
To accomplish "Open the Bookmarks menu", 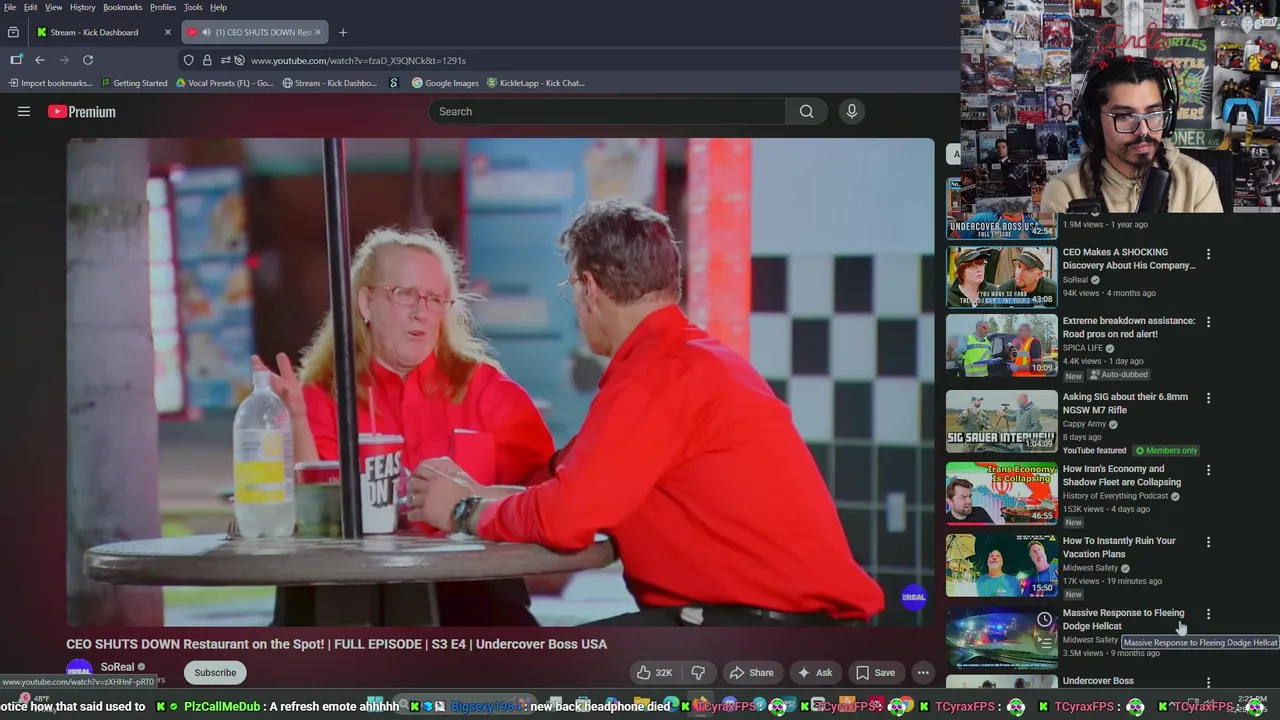I will click(123, 7).
